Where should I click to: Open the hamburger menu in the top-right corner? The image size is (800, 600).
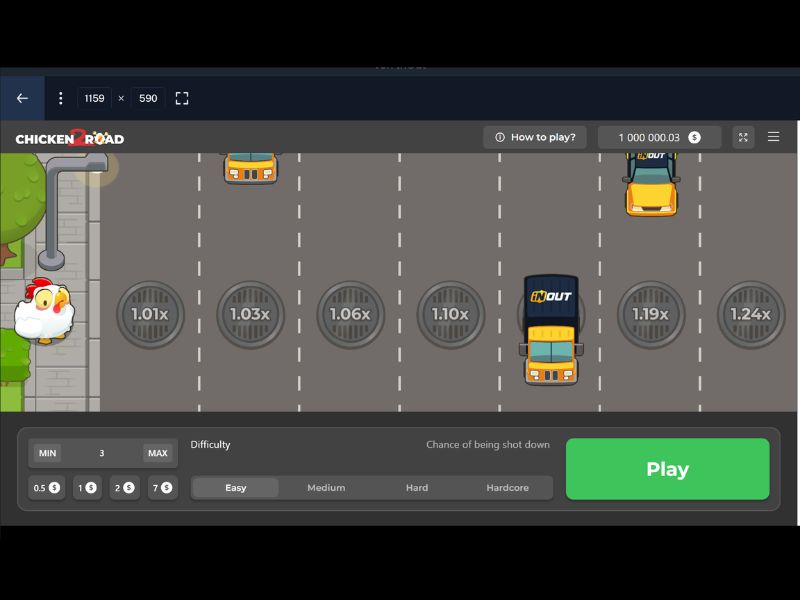773,137
